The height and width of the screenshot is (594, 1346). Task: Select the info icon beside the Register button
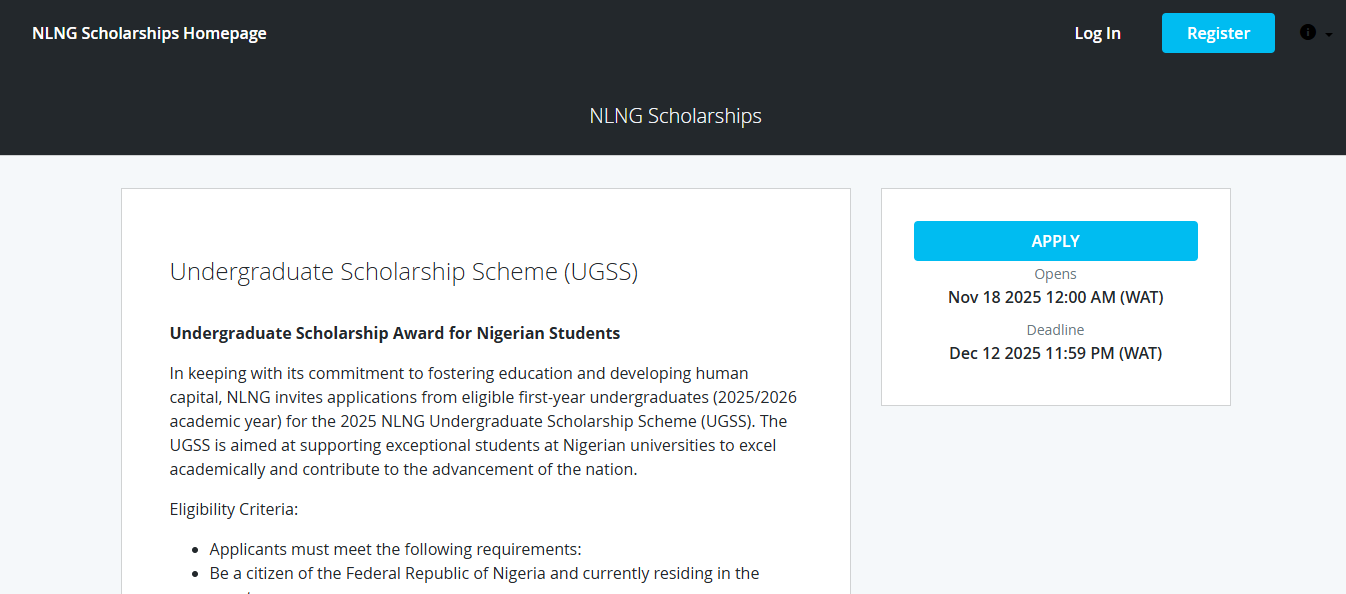click(x=1307, y=32)
